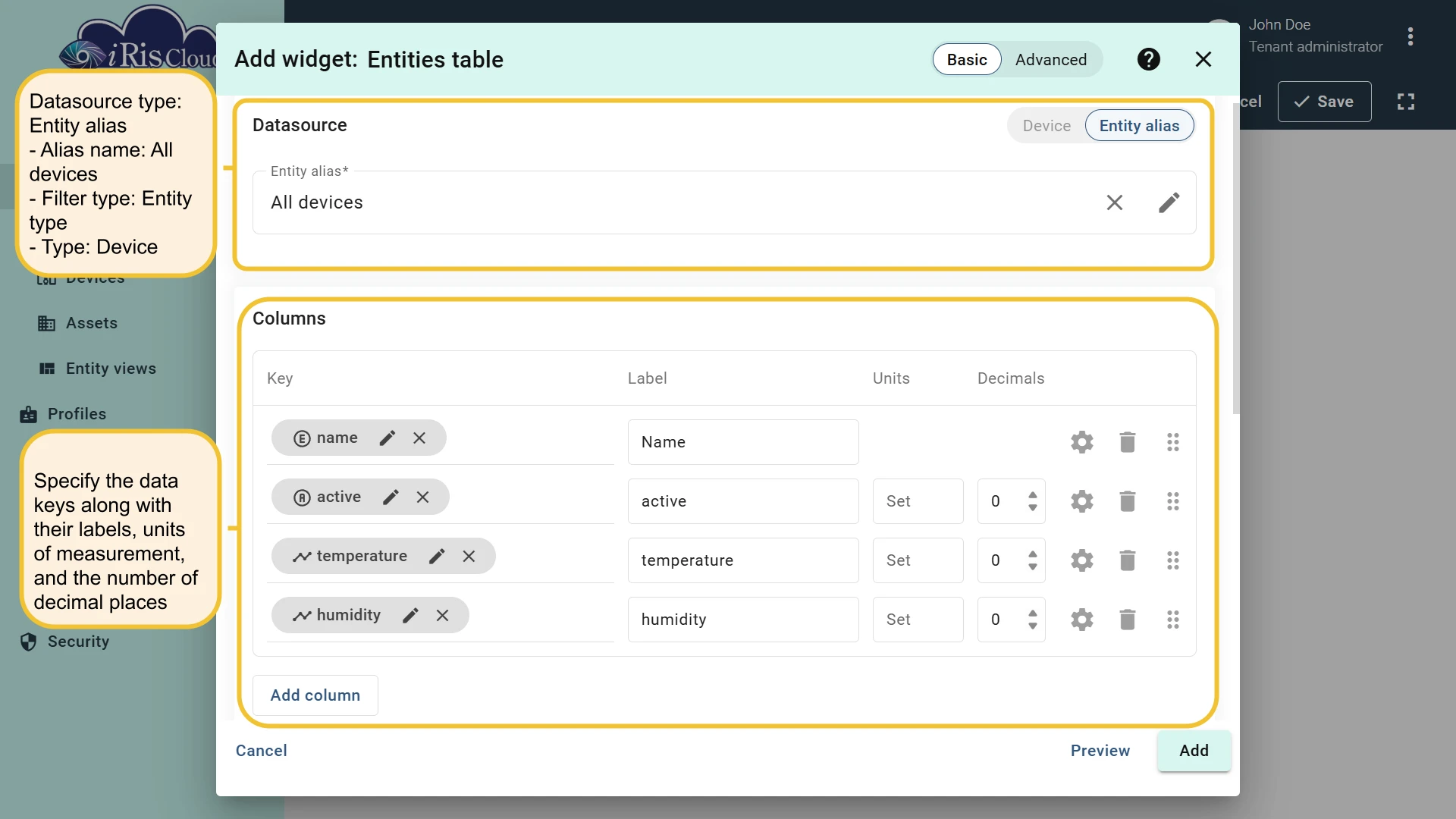Edit the temperature key chip

click(x=437, y=556)
